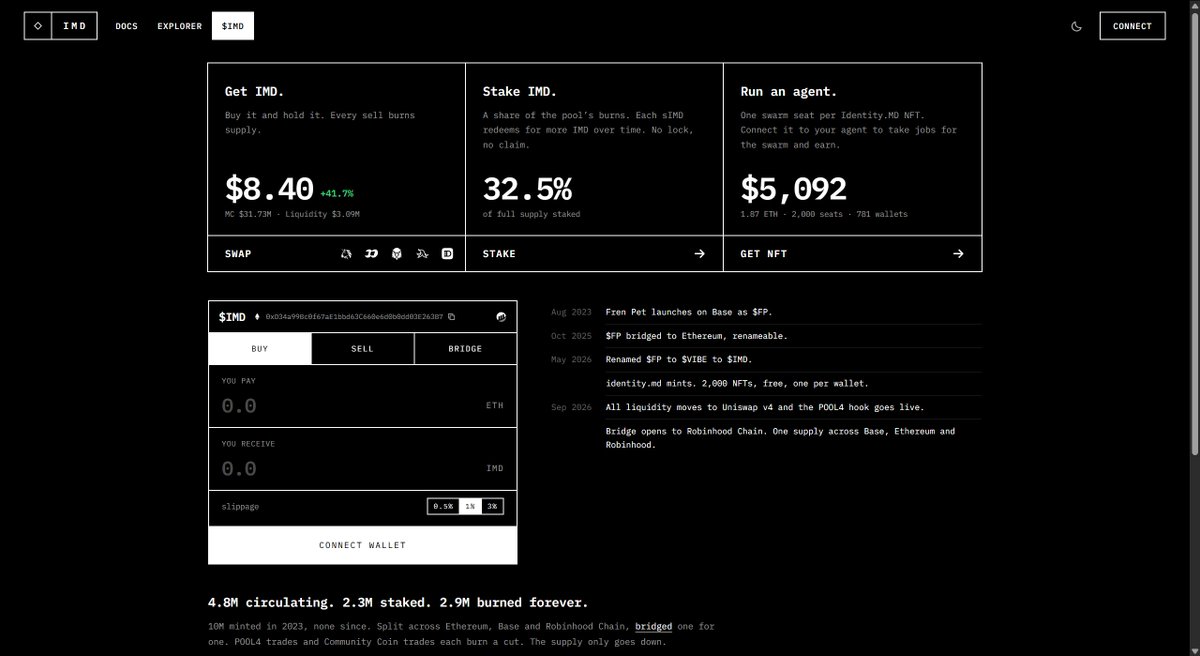This screenshot has height=656, width=1200.
Task: Click 'identity.md mints. 2,000 NFTs' timeline entry
Action: pyautogui.click(x=735, y=383)
